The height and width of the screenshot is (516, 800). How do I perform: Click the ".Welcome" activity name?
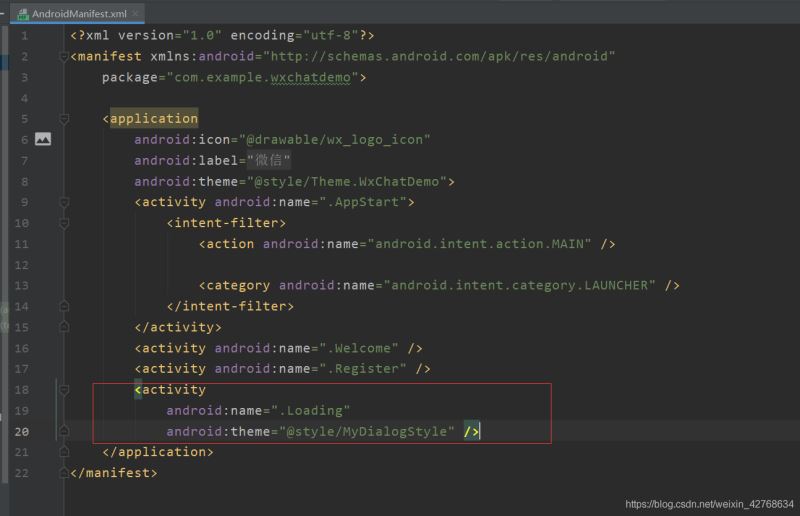pos(359,348)
